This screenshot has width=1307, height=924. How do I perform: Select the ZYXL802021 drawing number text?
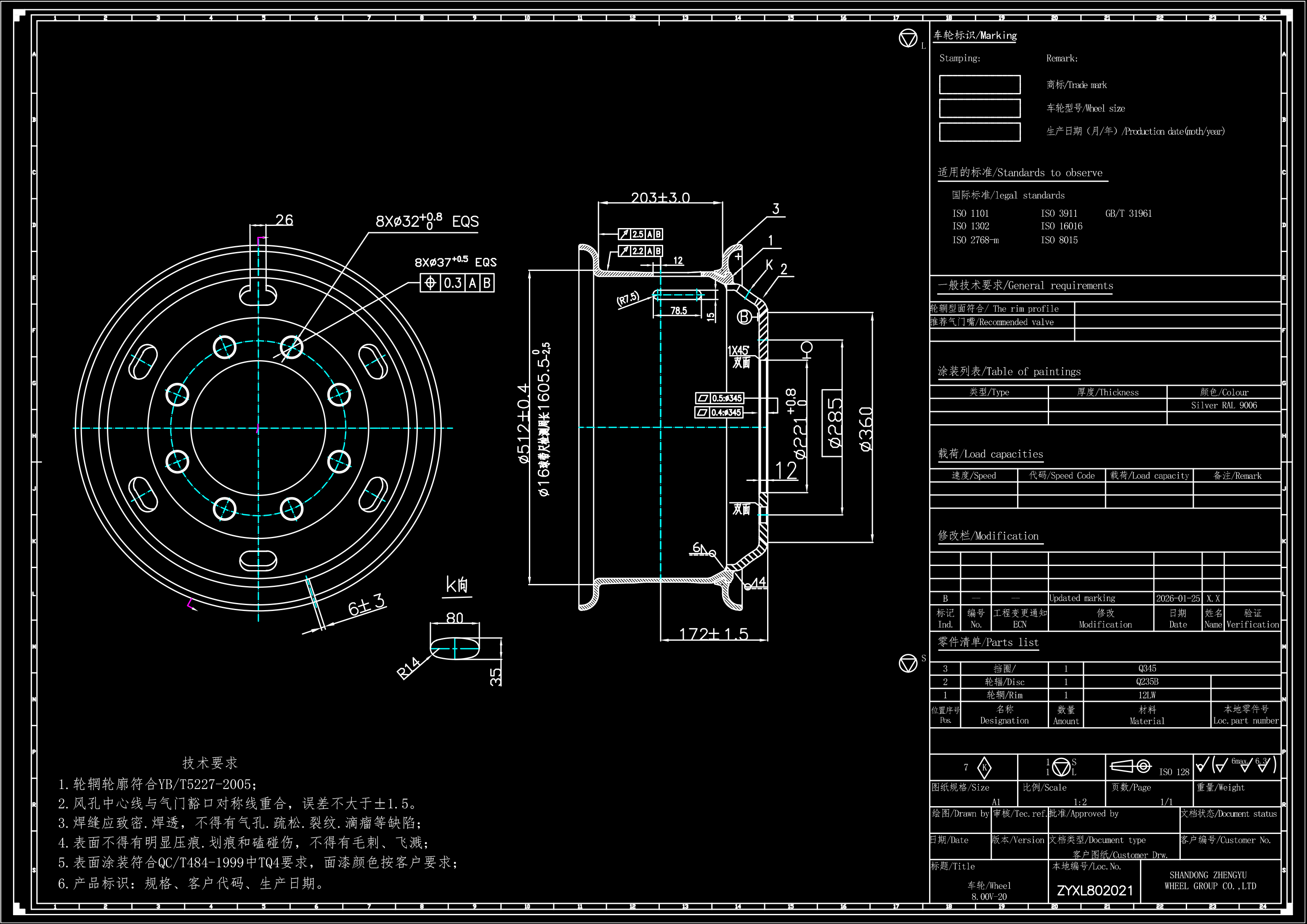pyautogui.click(x=1094, y=890)
